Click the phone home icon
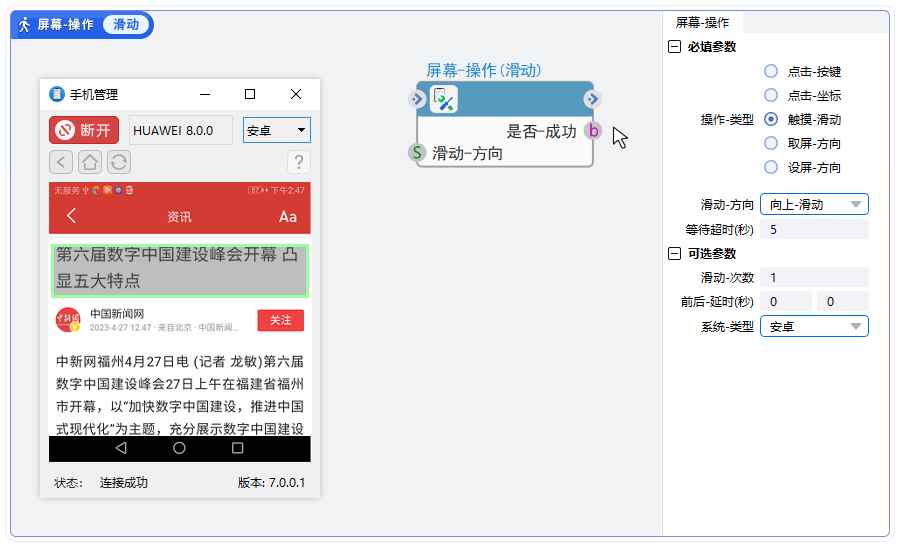This screenshot has height=544, width=899. (x=90, y=162)
